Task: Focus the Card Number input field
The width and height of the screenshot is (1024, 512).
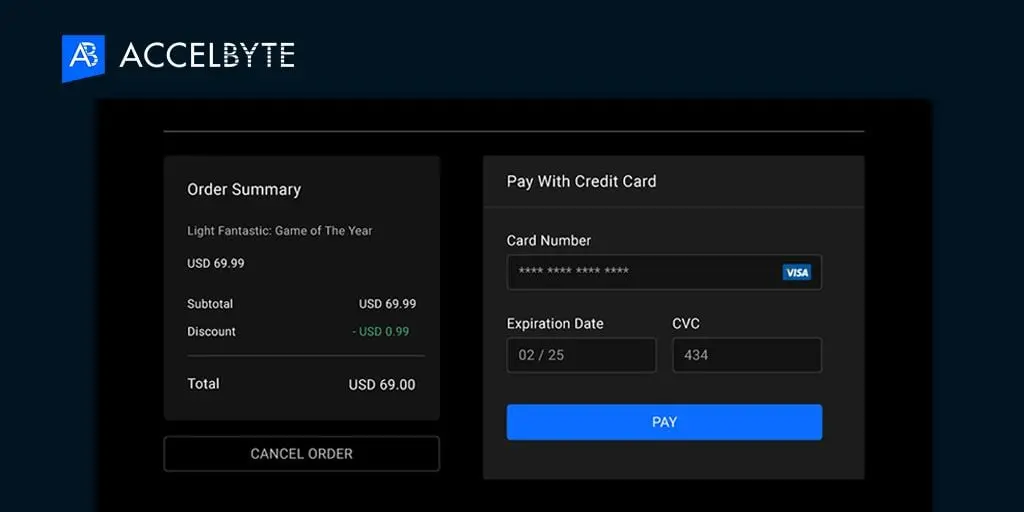Action: (664, 272)
